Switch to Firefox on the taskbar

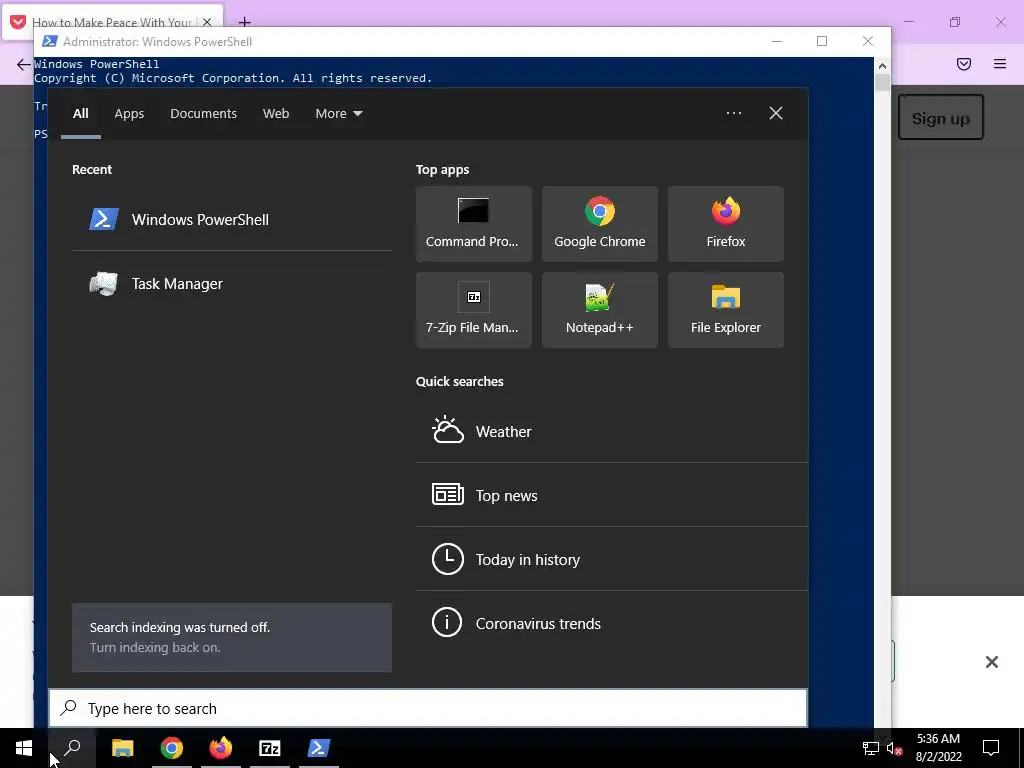(221, 748)
